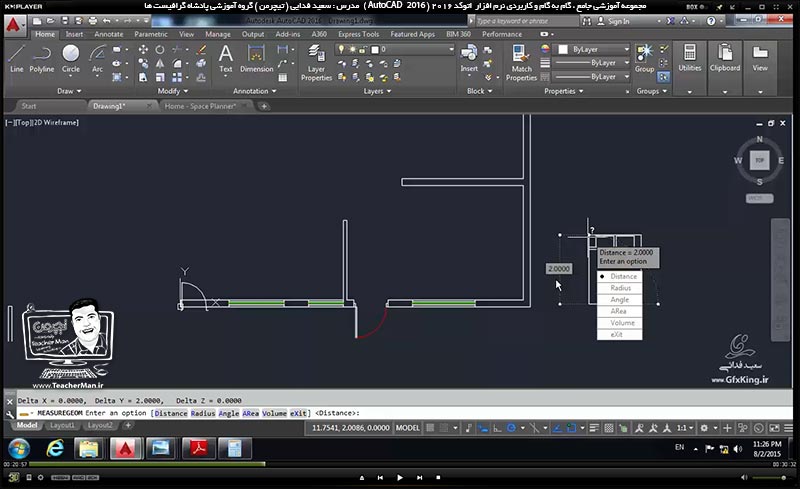Expand the Draw panel
The image size is (800, 489).
pyautogui.click(x=69, y=91)
